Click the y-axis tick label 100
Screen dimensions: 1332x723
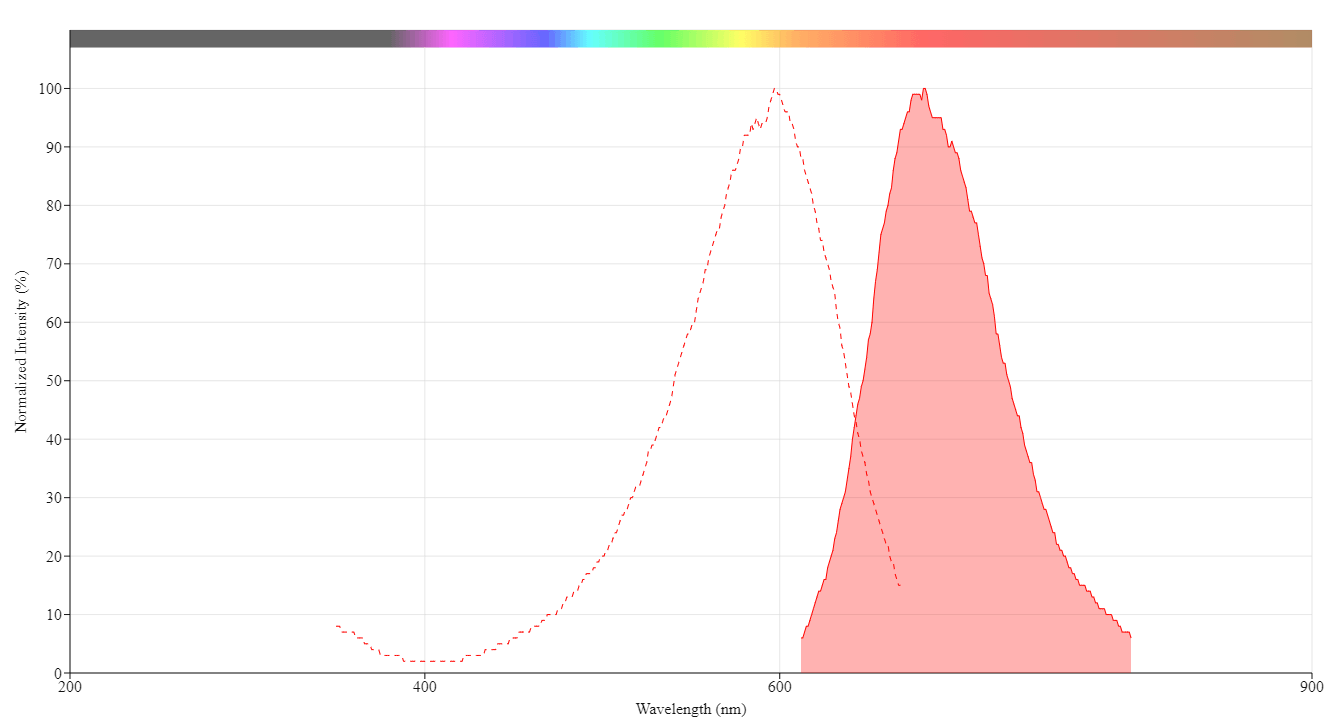(x=51, y=89)
